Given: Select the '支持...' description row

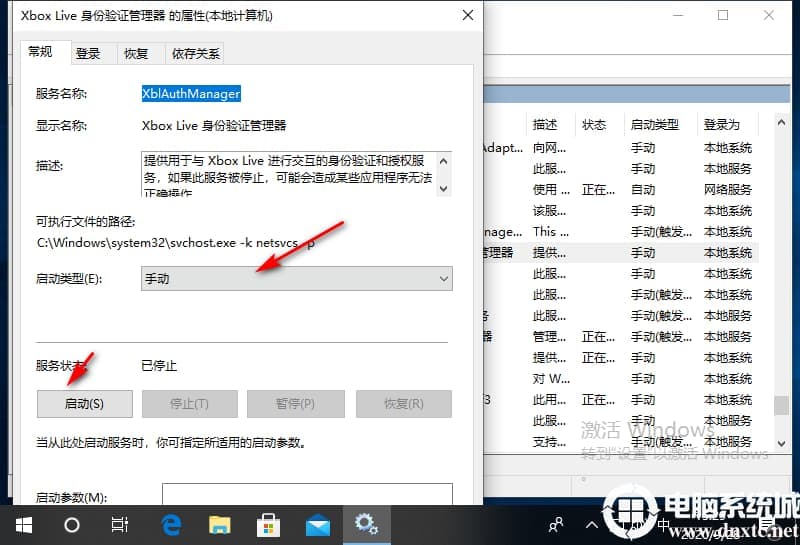Looking at the screenshot, I should [x=549, y=441].
